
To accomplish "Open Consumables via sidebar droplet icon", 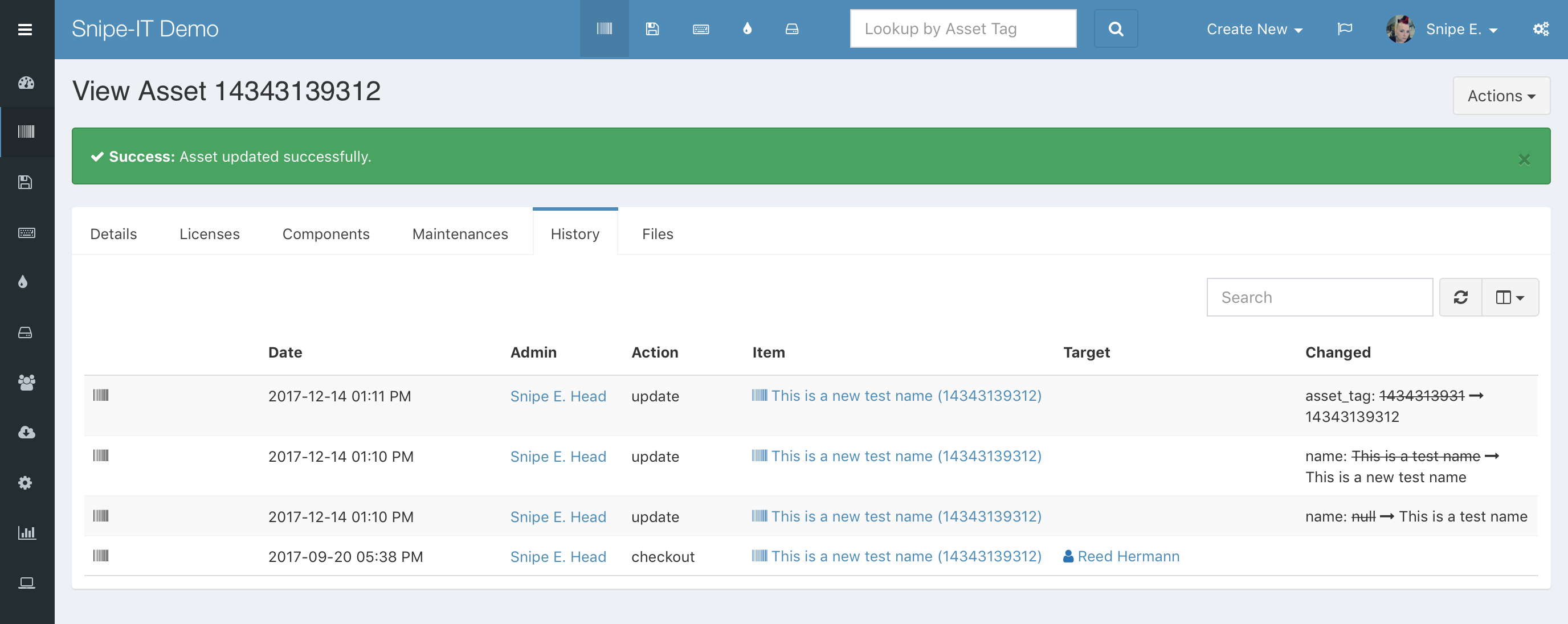I will tap(23, 282).
